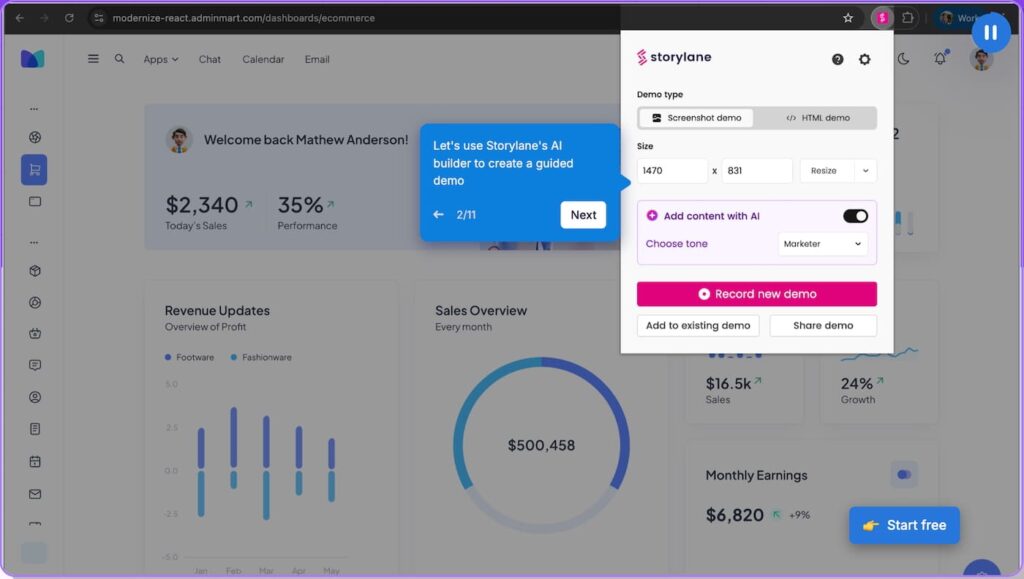The width and height of the screenshot is (1024, 579).
Task: Click Record new demo button
Action: pyautogui.click(x=757, y=294)
